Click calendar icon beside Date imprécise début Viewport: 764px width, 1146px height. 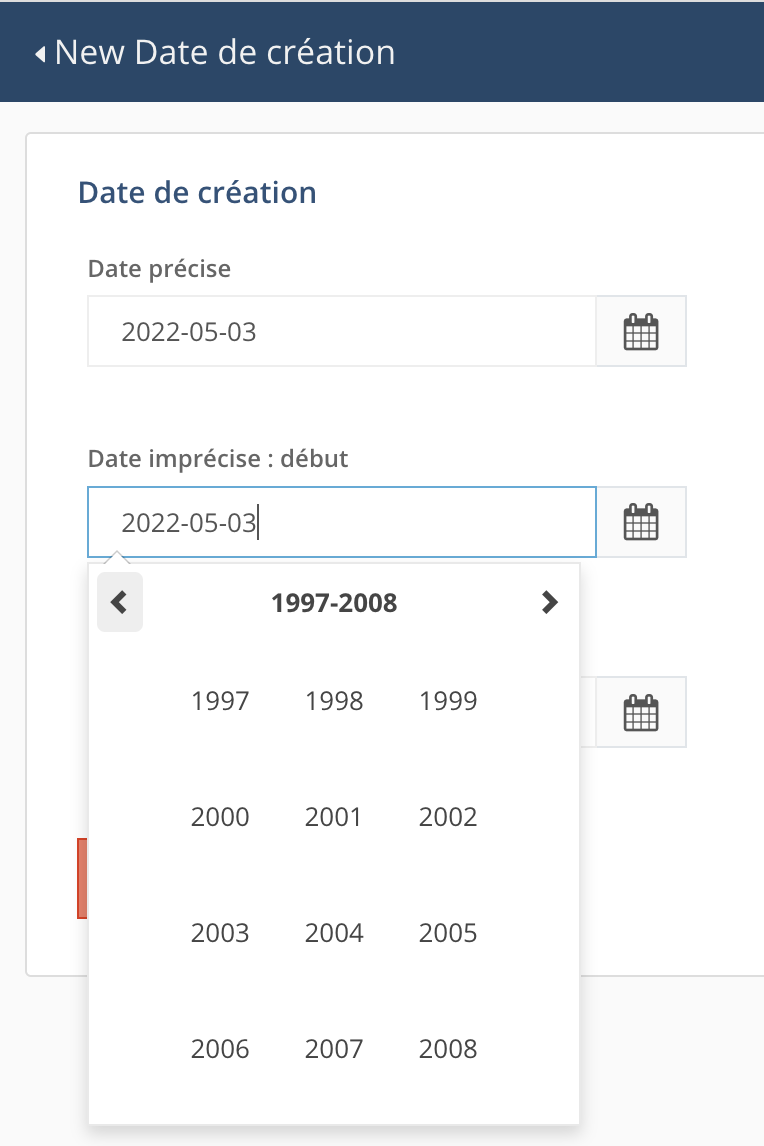641,522
